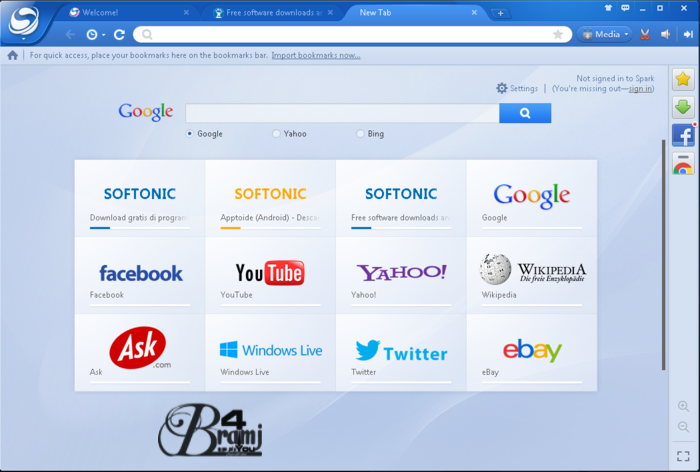The image size is (700, 472).
Task: Open Softonic Download gratis di programmi tile
Action: [x=140, y=198]
